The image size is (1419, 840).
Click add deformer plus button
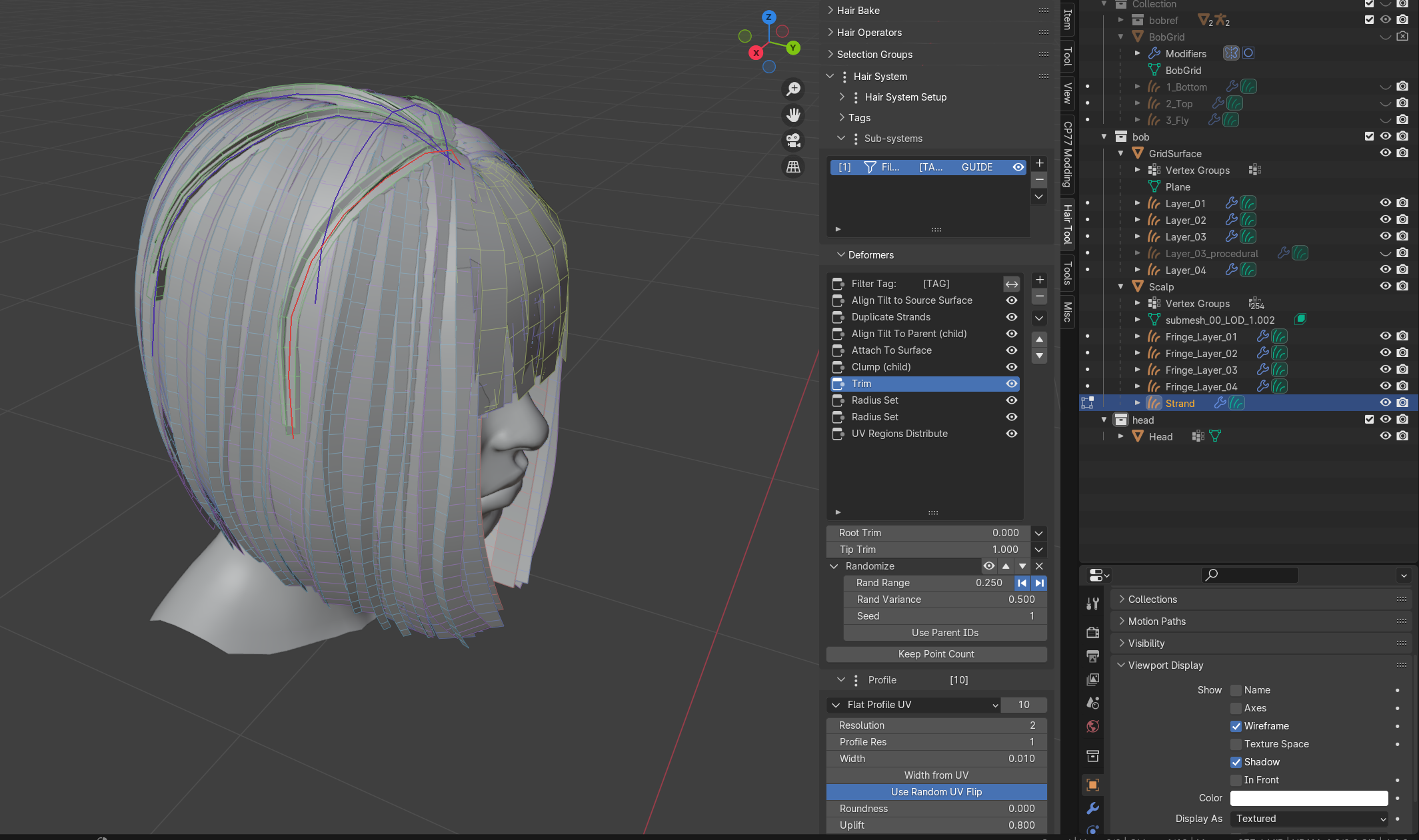click(x=1039, y=280)
